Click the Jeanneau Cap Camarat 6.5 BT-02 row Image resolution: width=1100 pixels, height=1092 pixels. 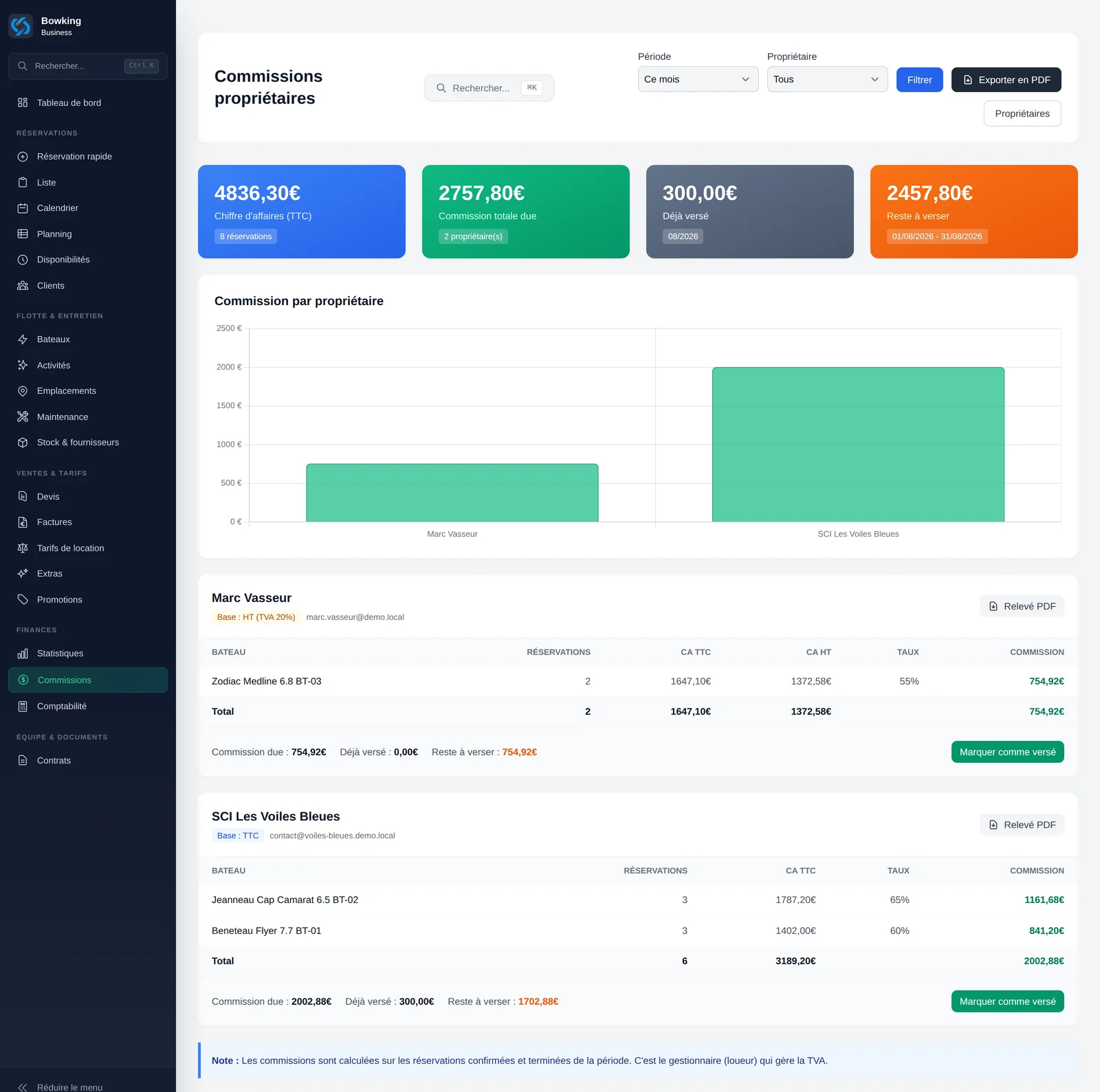tap(638, 900)
